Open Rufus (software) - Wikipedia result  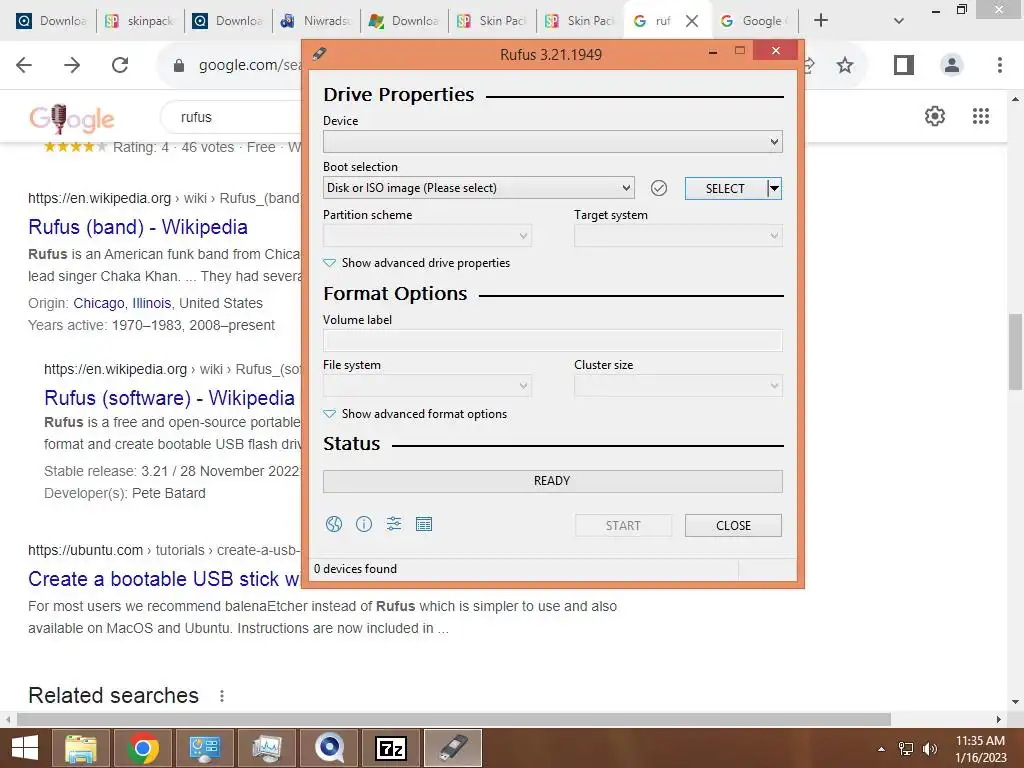point(169,398)
